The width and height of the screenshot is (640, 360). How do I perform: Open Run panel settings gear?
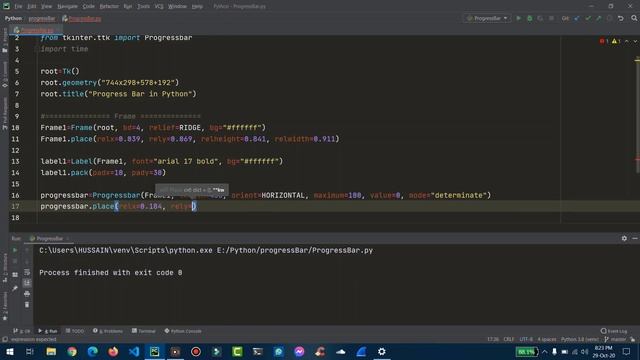tap(624, 238)
